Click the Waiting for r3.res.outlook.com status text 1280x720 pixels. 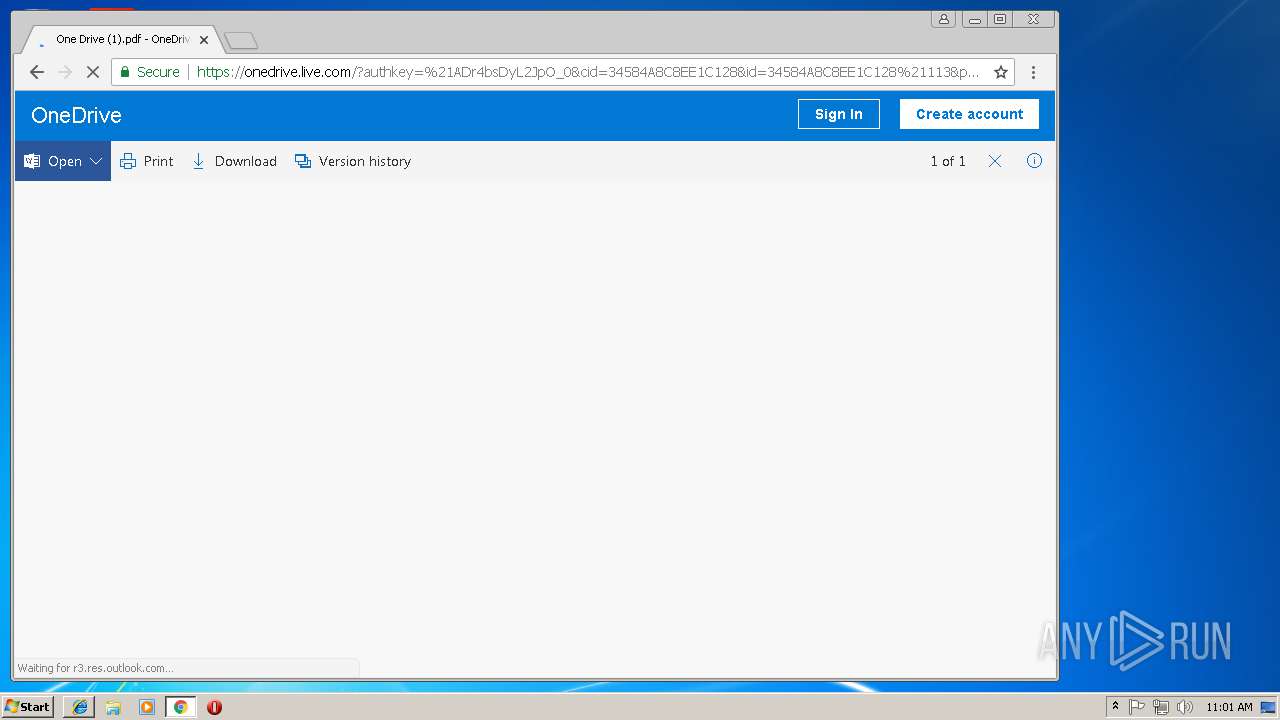[95, 668]
